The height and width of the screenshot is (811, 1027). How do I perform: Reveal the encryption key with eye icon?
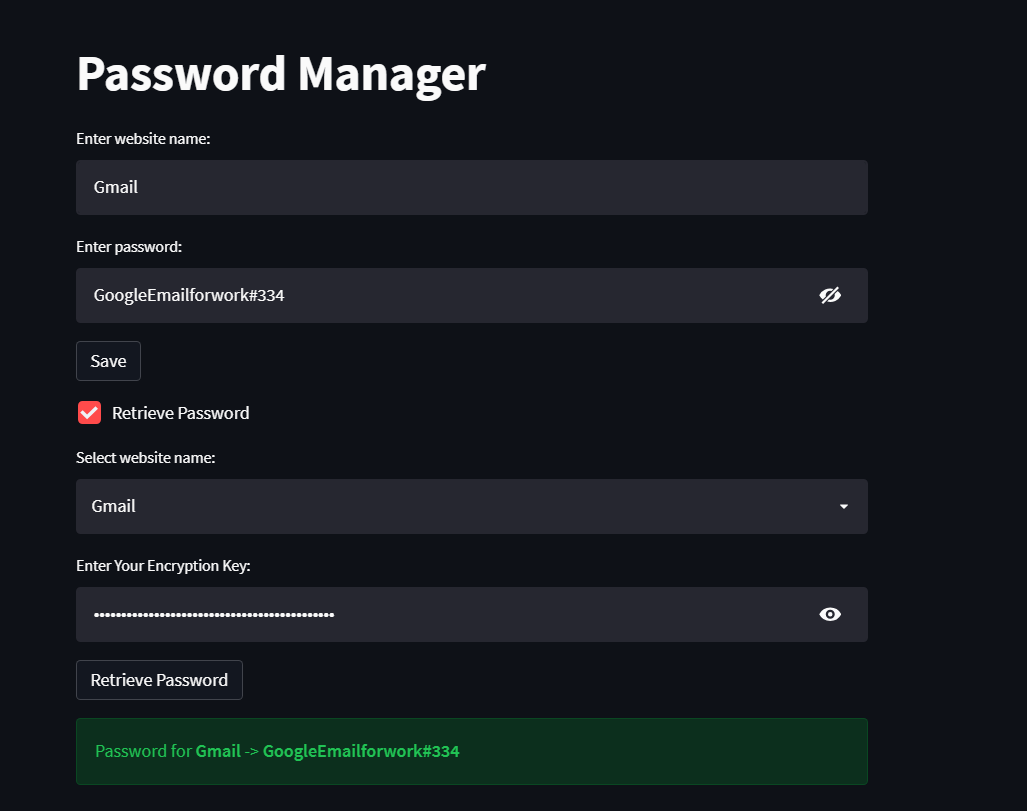(830, 614)
